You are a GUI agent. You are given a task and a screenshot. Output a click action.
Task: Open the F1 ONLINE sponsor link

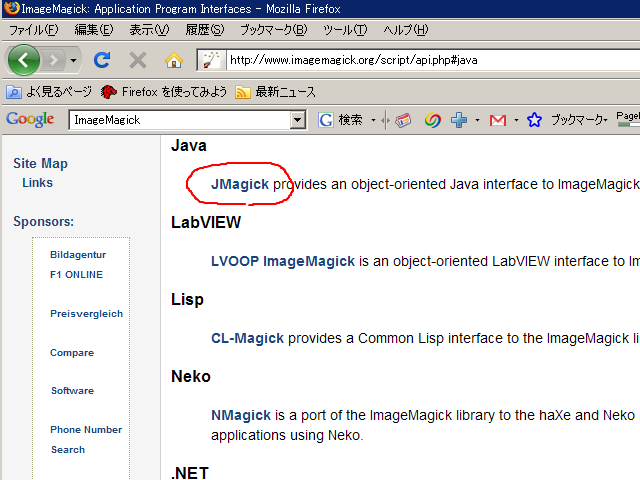click(76, 275)
